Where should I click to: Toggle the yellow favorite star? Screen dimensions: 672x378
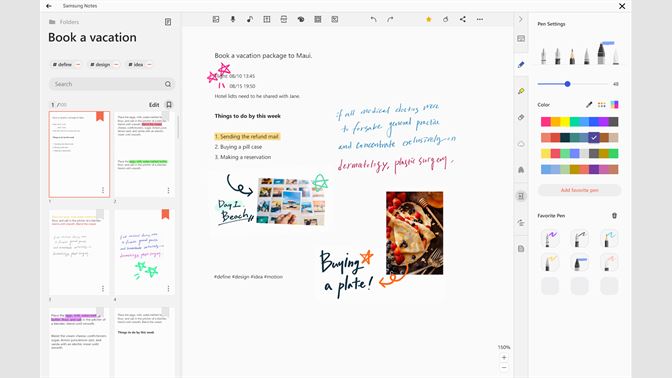pos(429,19)
